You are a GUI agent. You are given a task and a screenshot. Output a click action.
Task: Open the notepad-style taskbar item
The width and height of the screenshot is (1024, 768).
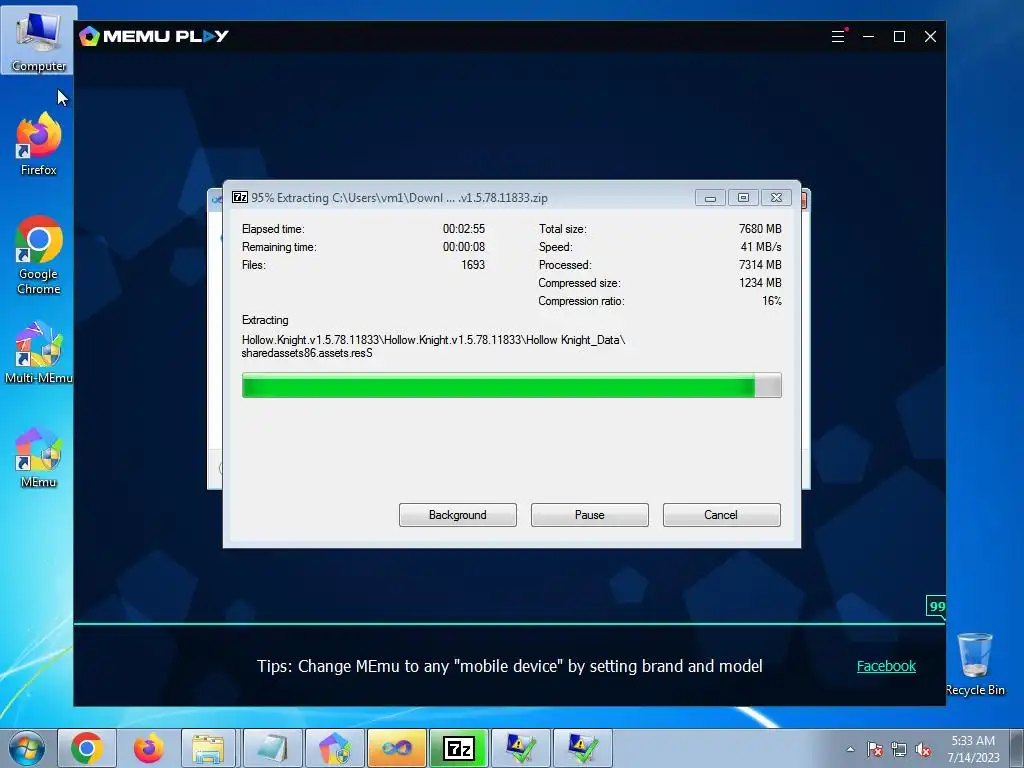(272, 748)
